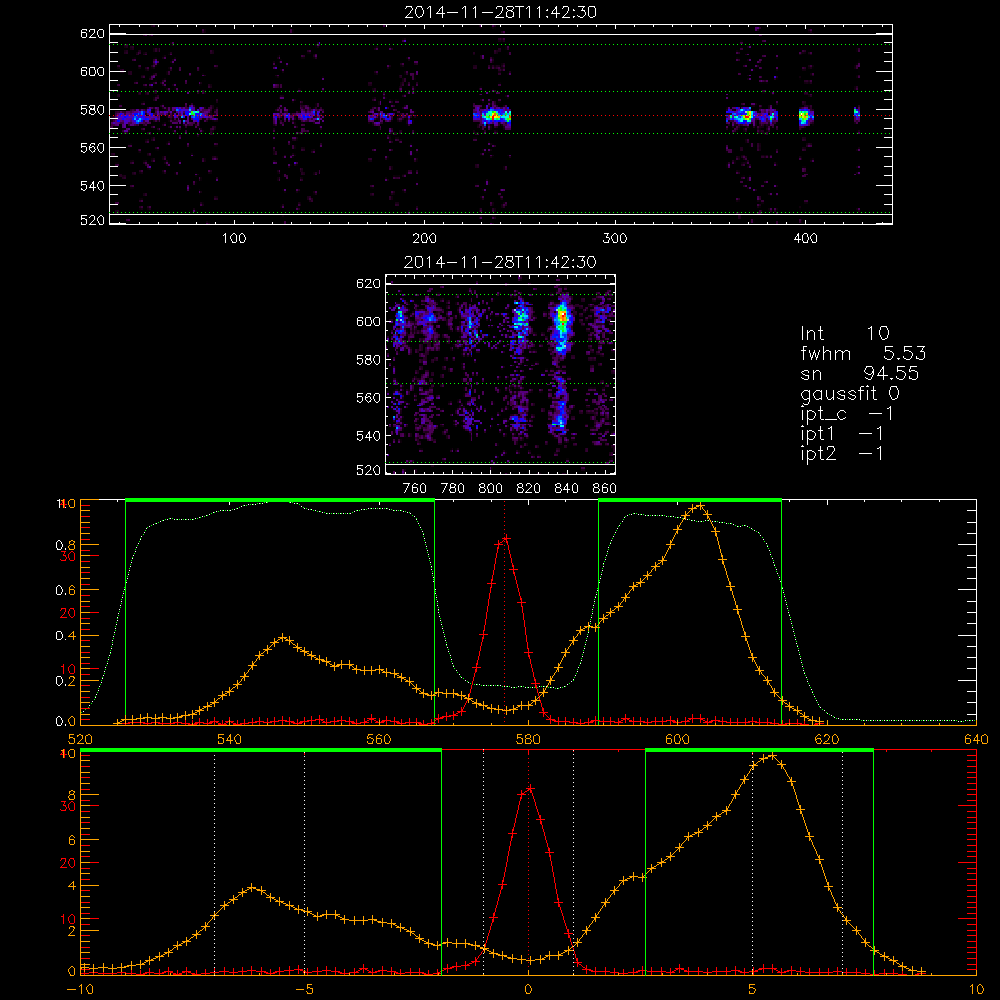Click x-axis tick label 5 of bottom plot
The height and width of the screenshot is (1000, 1000).
tap(753, 989)
